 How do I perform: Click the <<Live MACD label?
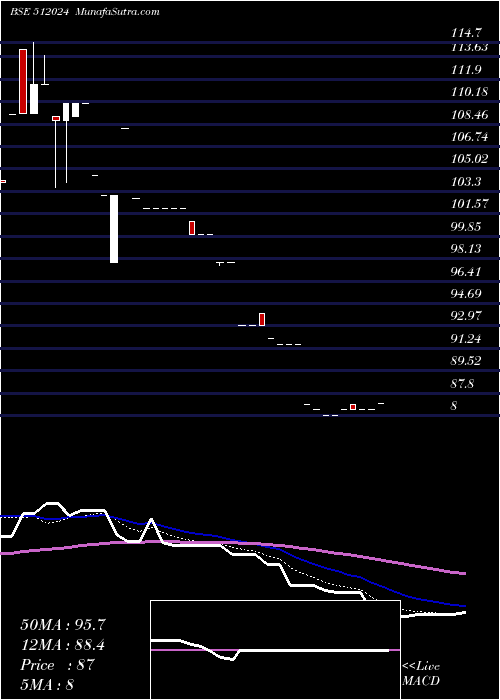coord(421,674)
